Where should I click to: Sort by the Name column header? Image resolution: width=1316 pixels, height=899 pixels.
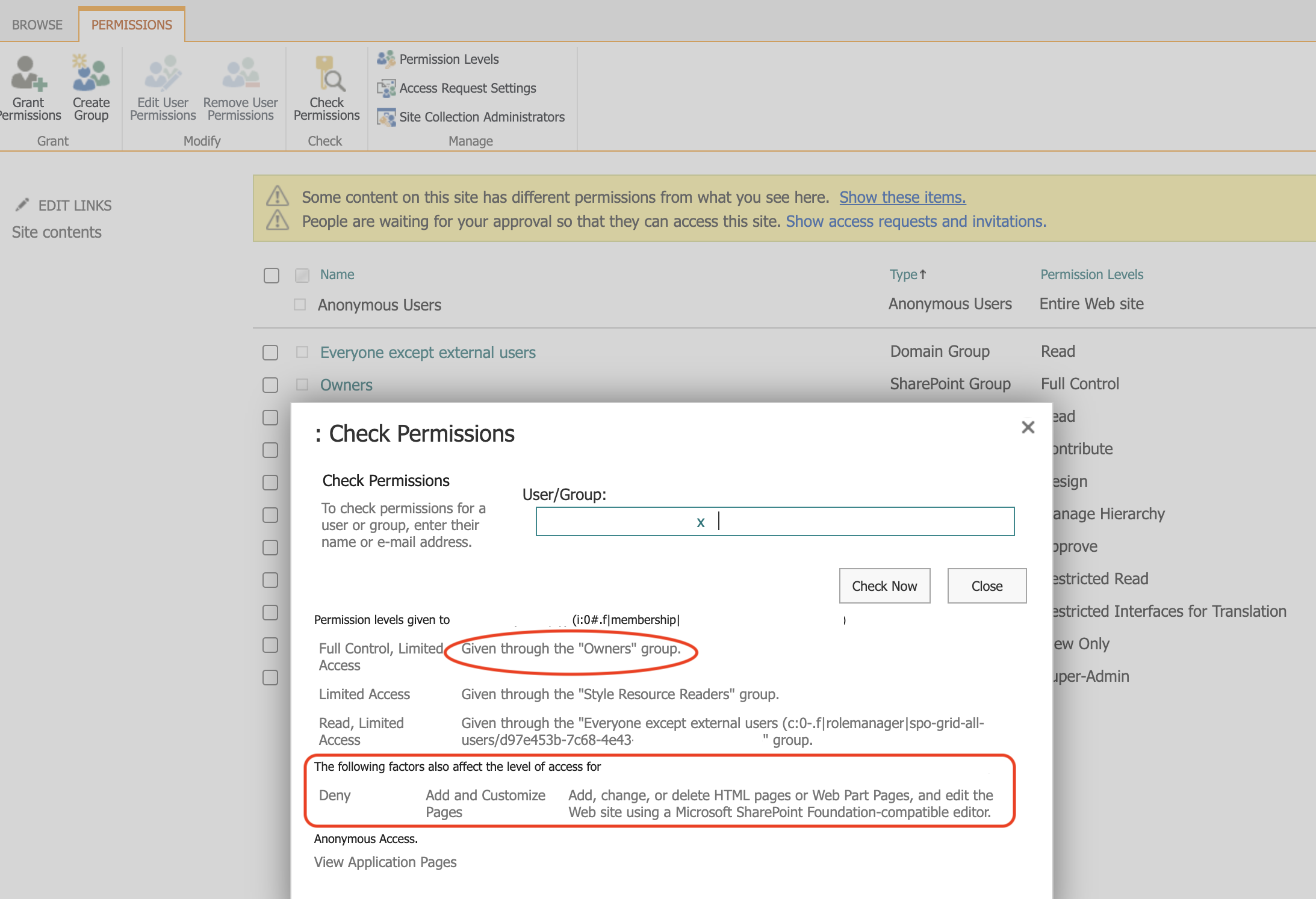[337, 274]
